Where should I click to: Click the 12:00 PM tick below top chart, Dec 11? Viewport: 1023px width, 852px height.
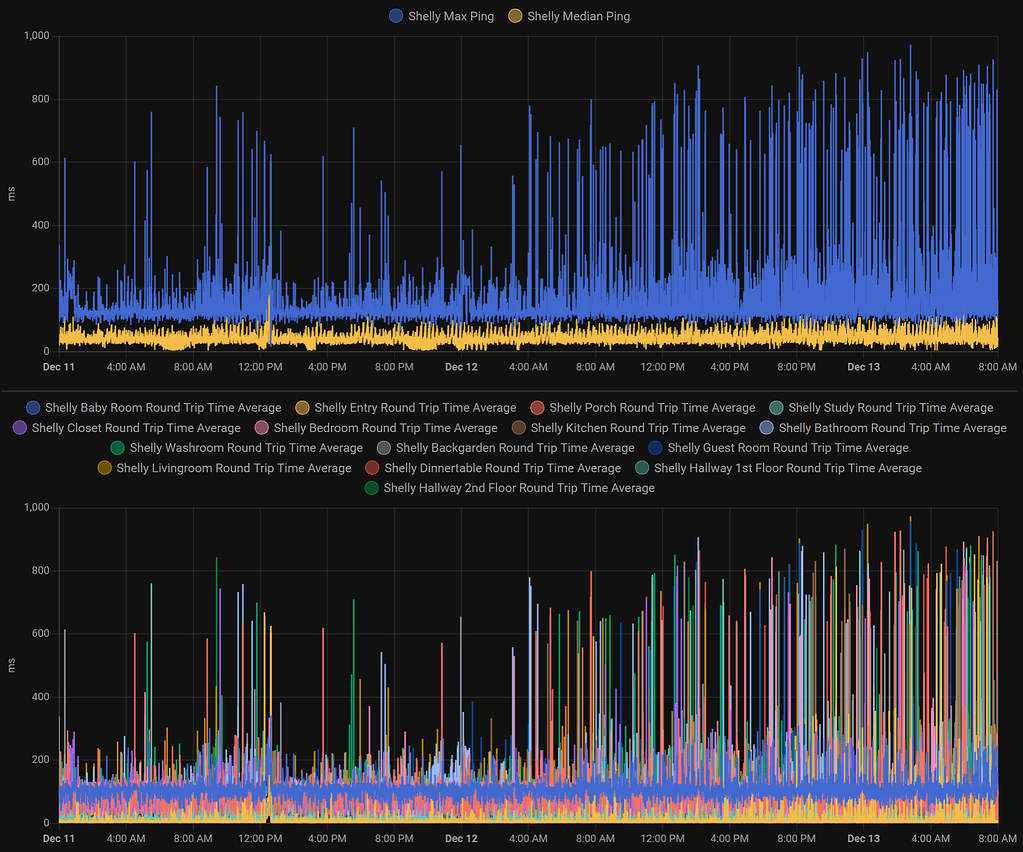(260, 367)
